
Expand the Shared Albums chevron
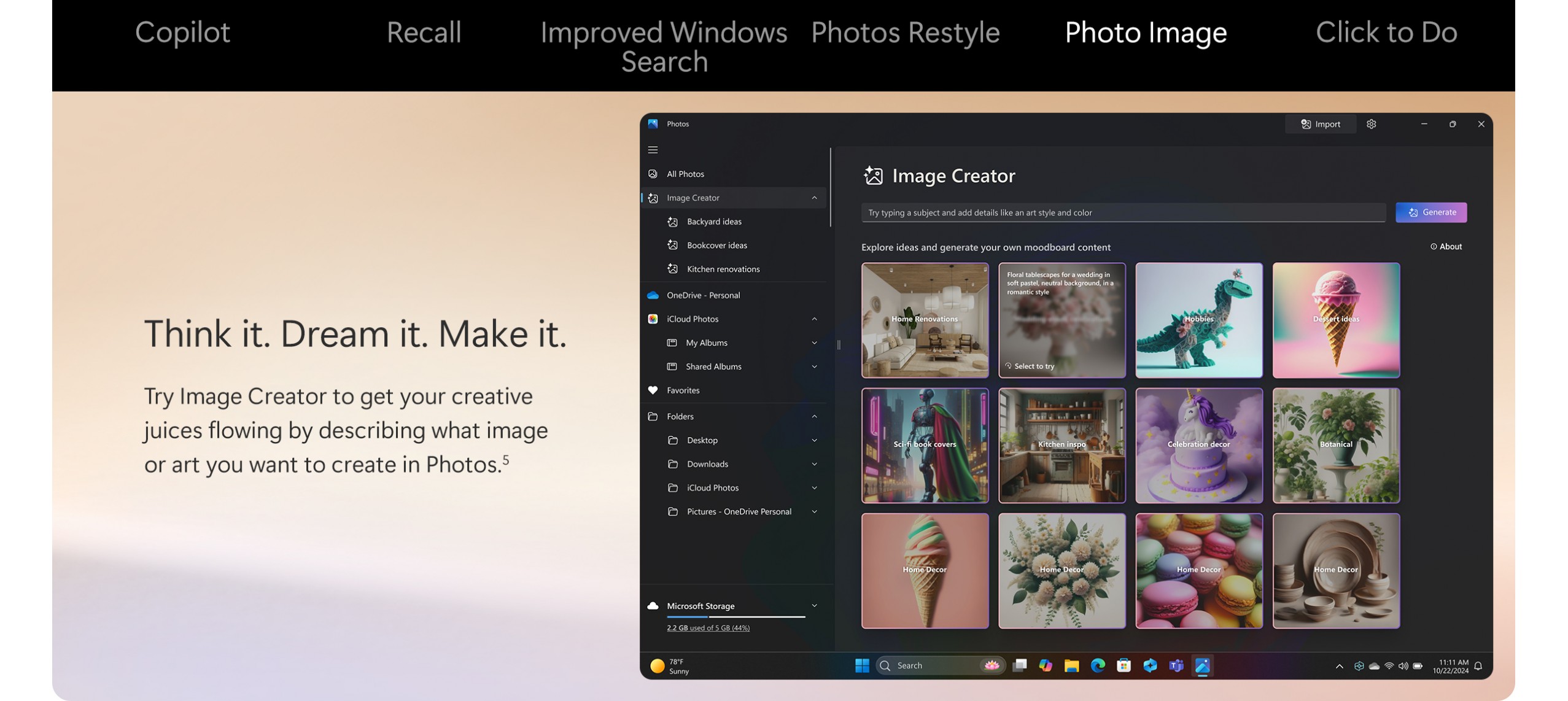814,366
